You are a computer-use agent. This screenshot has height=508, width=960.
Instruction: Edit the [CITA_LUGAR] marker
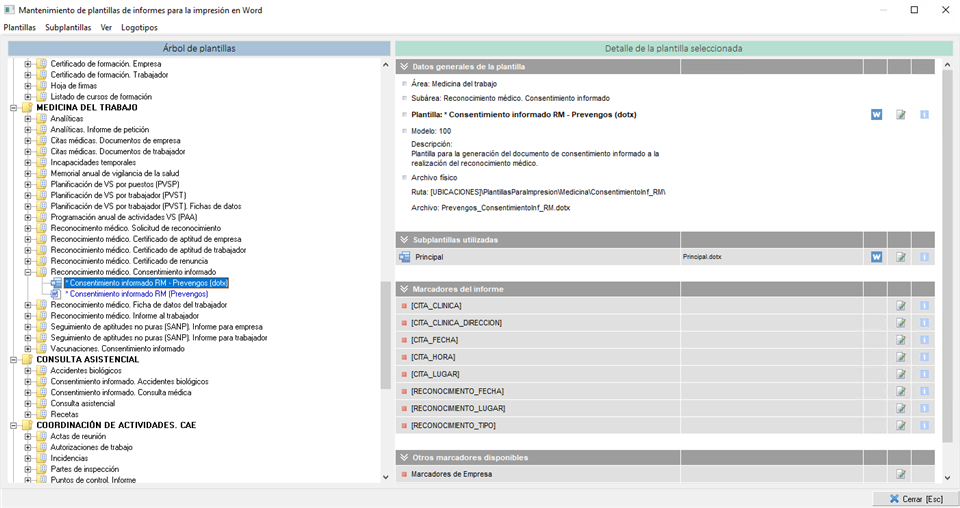coord(900,374)
